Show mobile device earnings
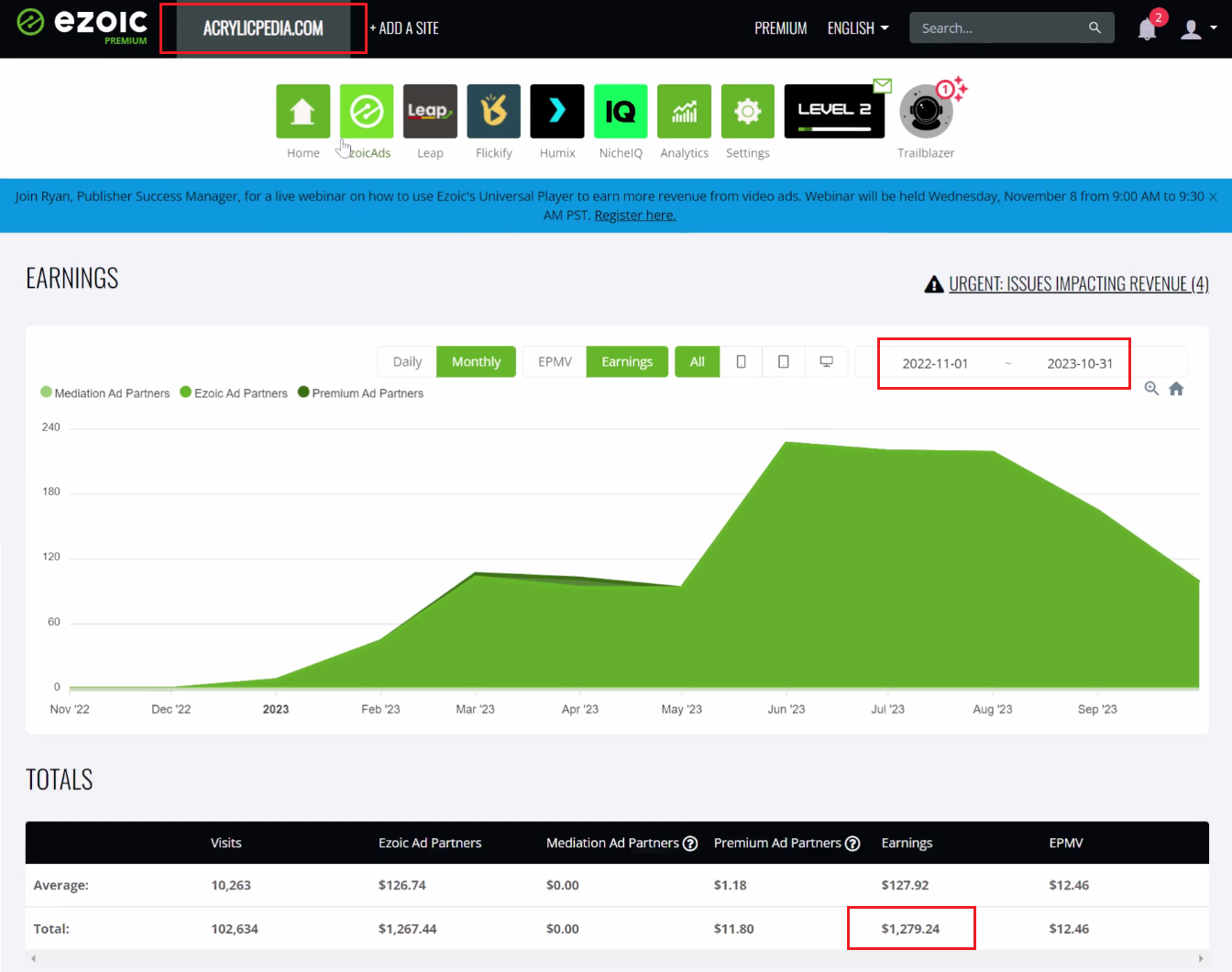 (x=742, y=362)
